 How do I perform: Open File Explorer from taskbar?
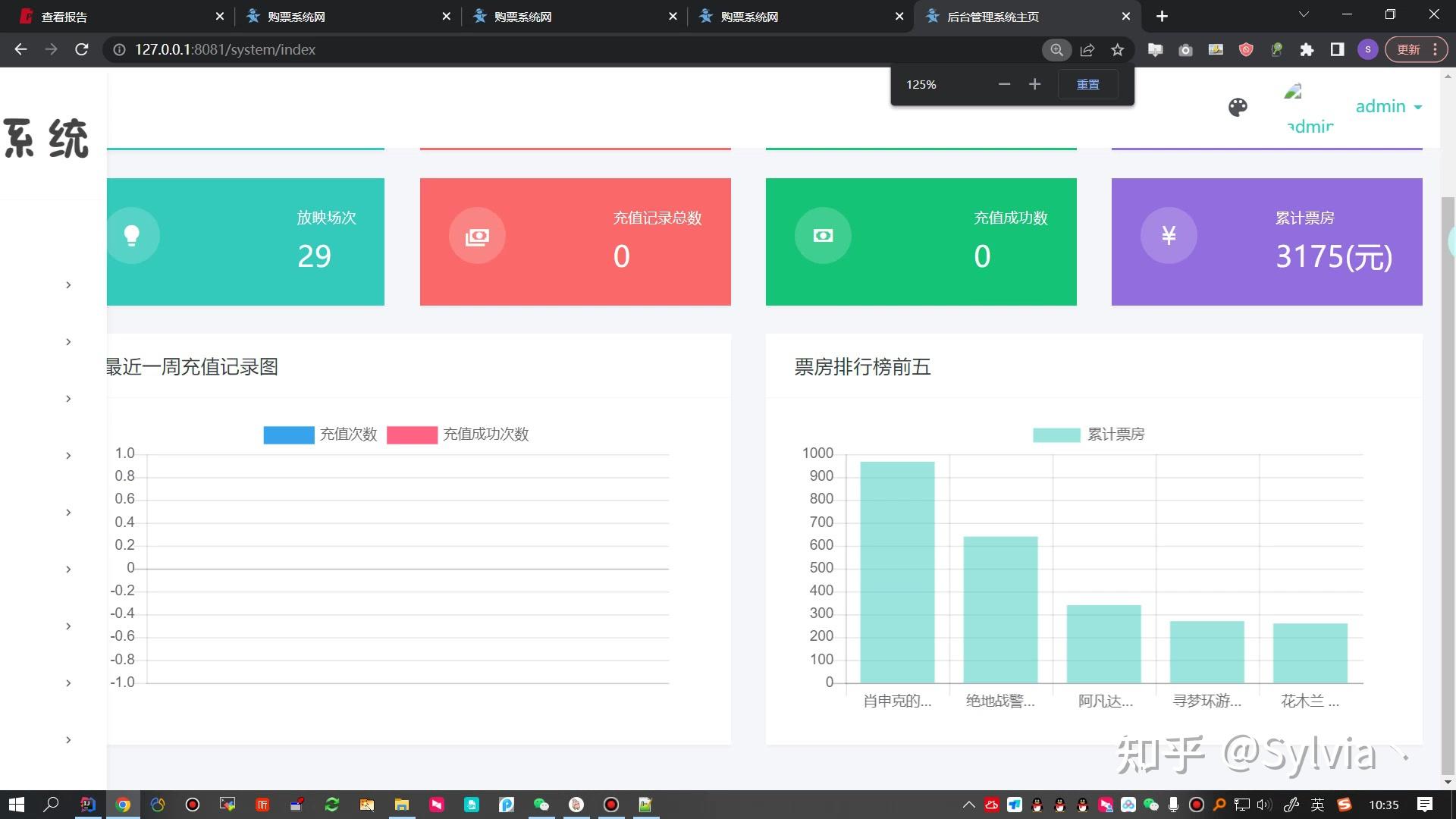coord(402,805)
